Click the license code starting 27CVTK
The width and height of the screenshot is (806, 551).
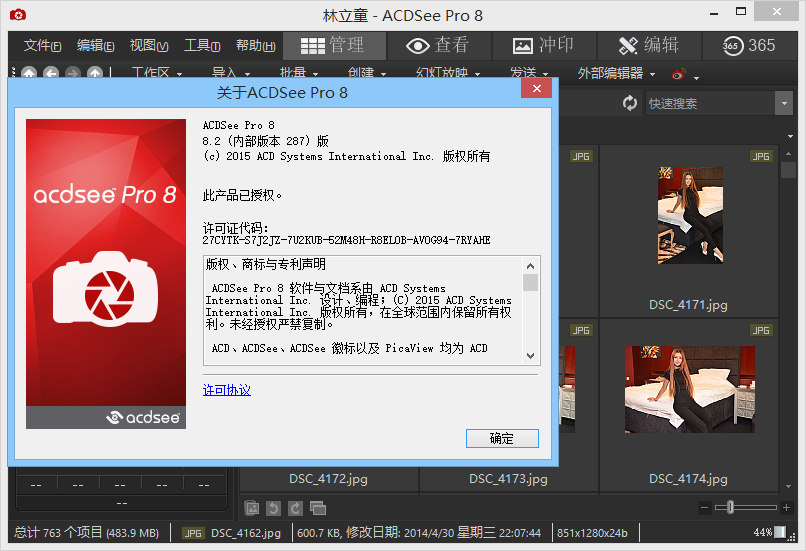pos(346,240)
